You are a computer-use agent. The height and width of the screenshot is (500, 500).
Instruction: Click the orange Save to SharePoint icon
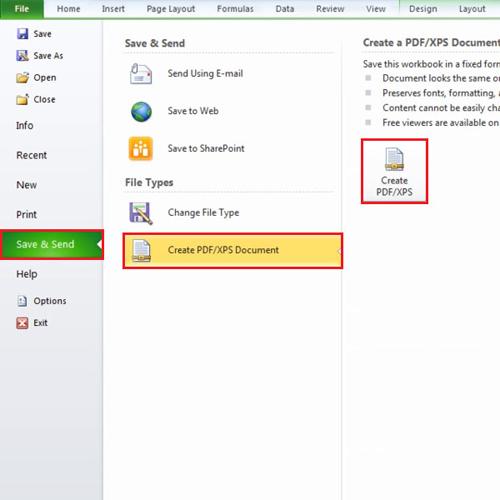click(141, 149)
